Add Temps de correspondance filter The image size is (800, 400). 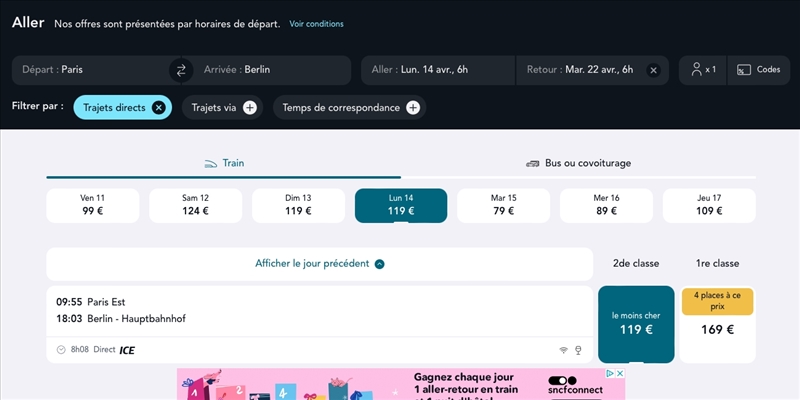(413, 108)
